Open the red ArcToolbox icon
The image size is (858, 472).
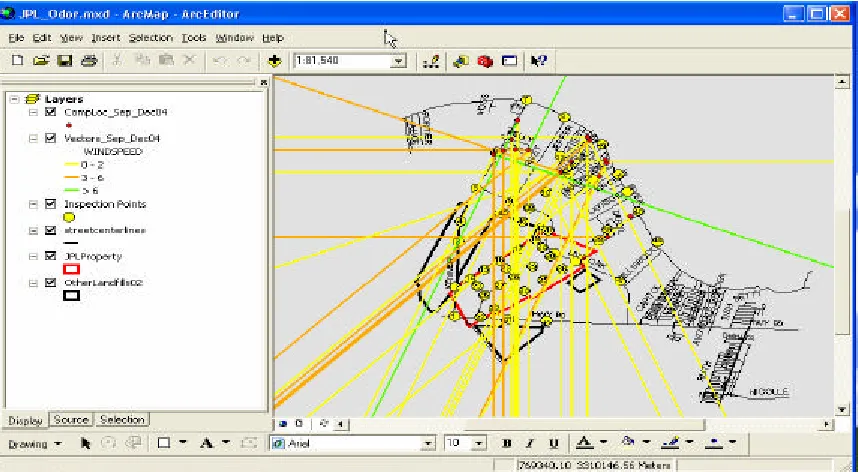[485, 61]
